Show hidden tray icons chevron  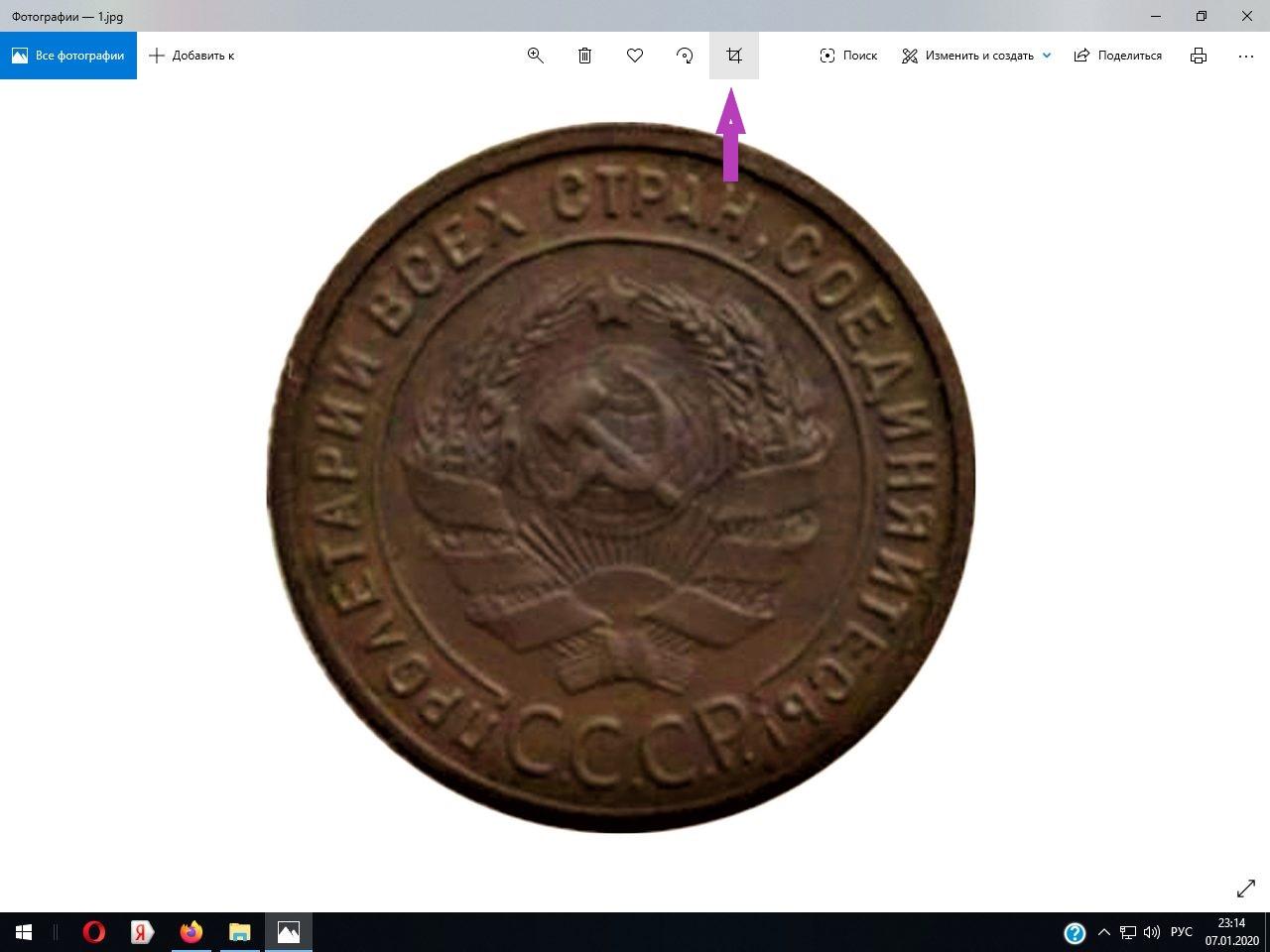[1103, 932]
